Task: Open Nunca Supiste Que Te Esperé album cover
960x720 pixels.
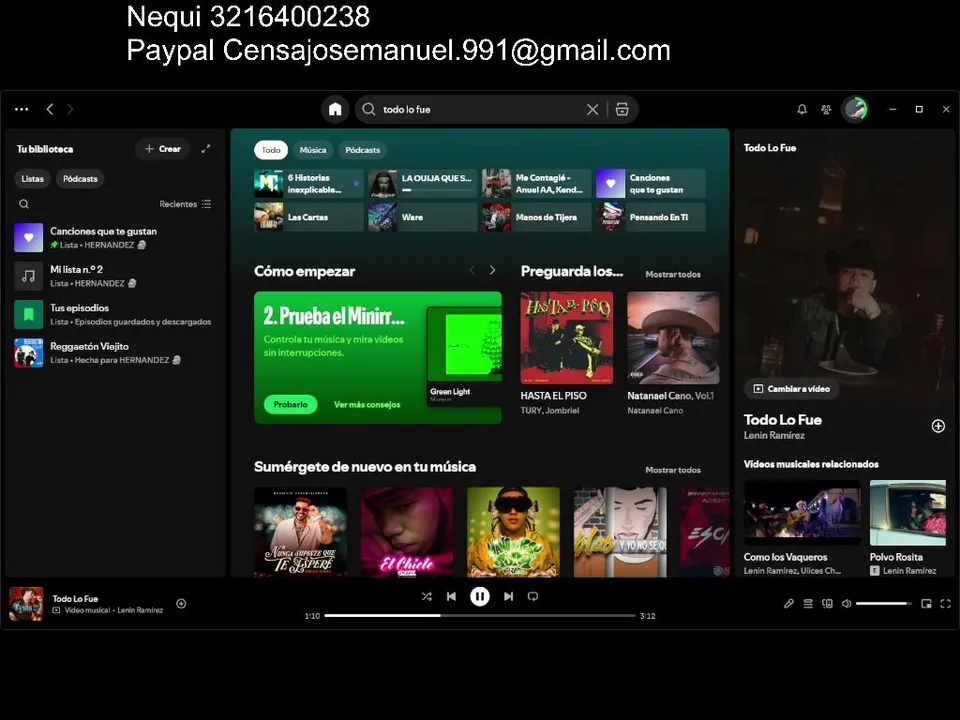Action: point(300,532)
